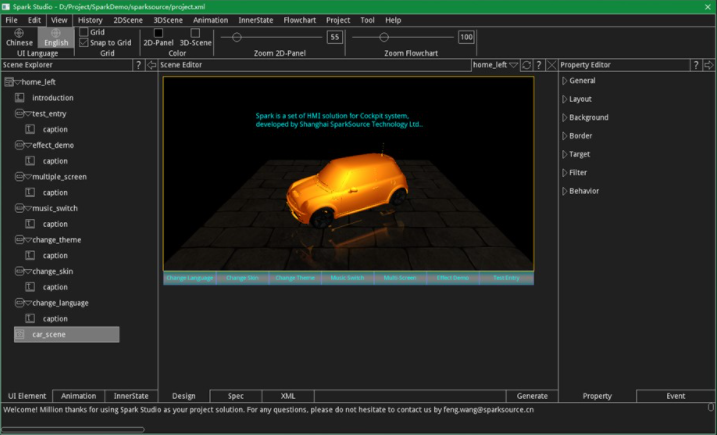Click the car_scene node icon
The height and width of the screenshot is (435, 717).
click(19, 334)
